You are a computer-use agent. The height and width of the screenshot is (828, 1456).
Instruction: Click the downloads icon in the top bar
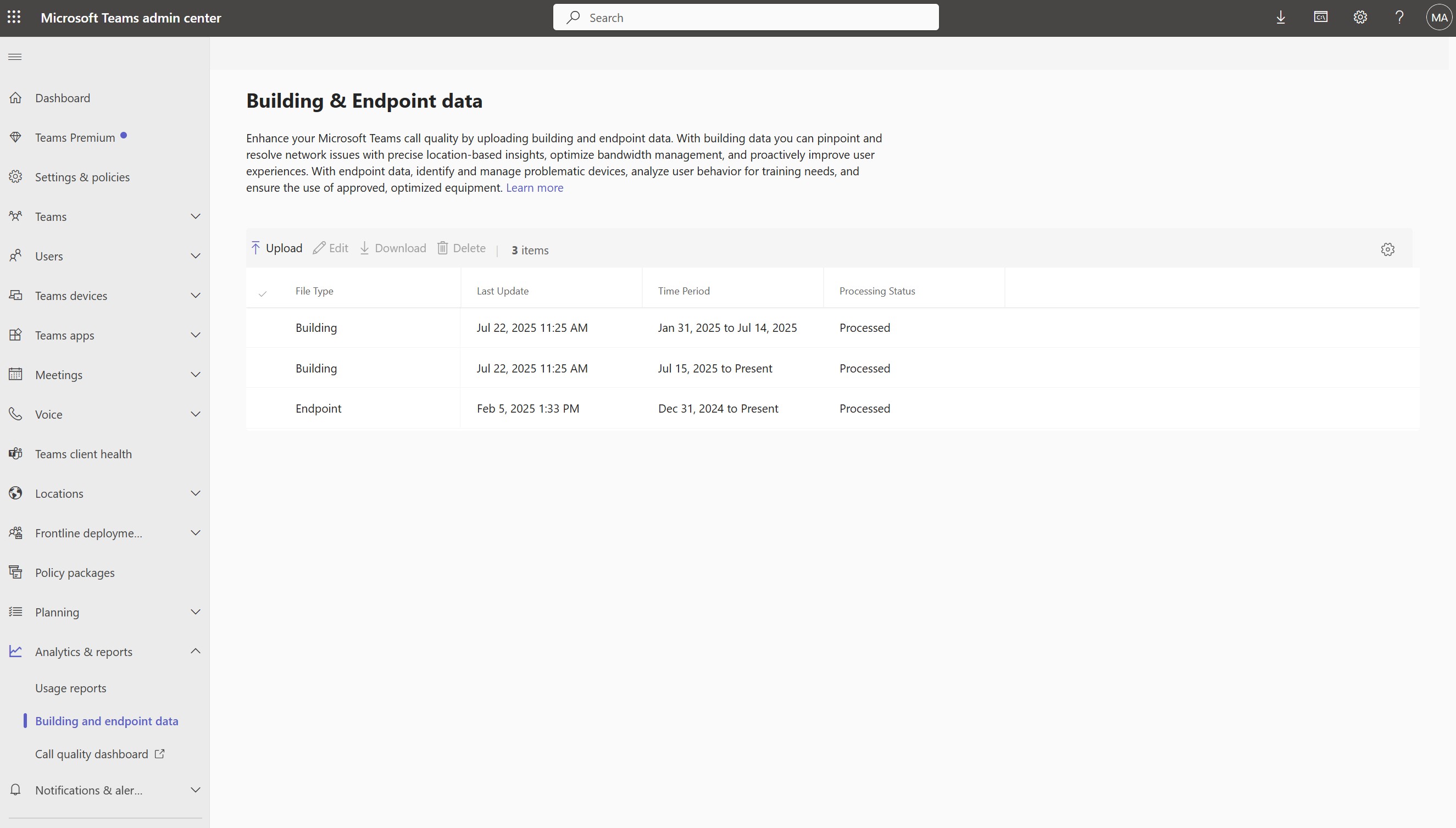pos(1280,17)
